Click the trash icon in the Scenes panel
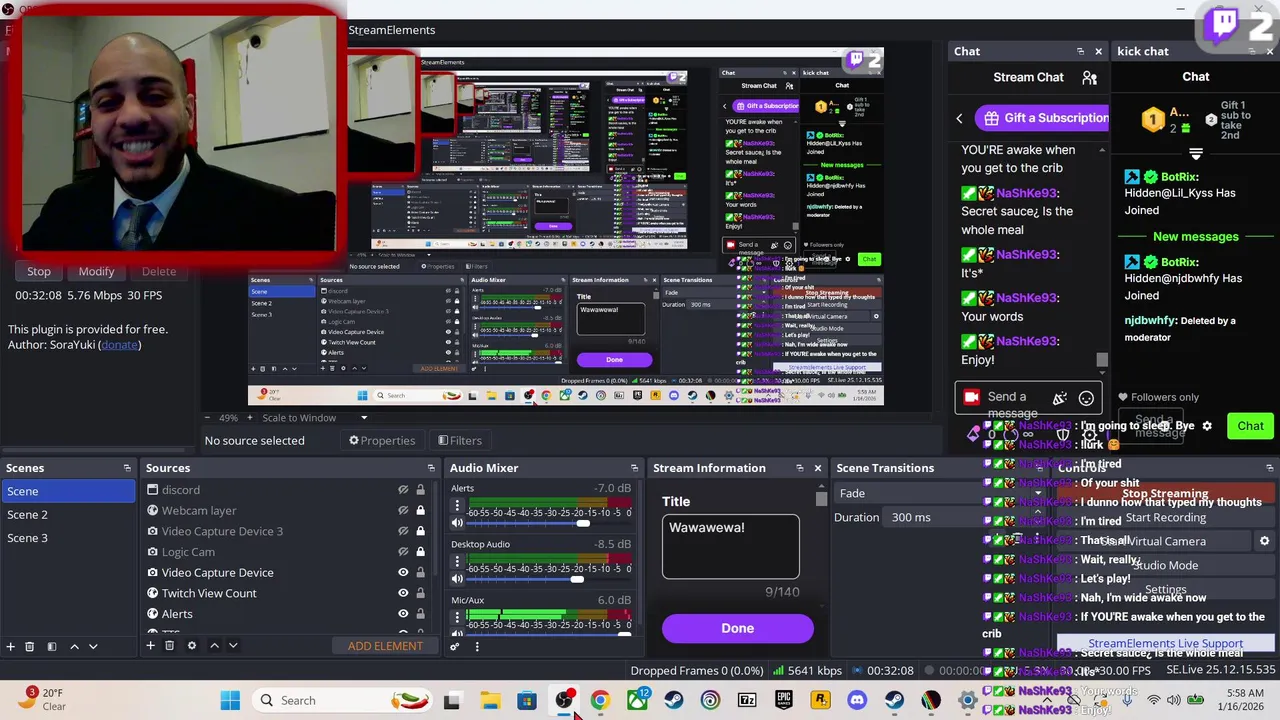This screenshot has width=1280, height=720. 29,646
